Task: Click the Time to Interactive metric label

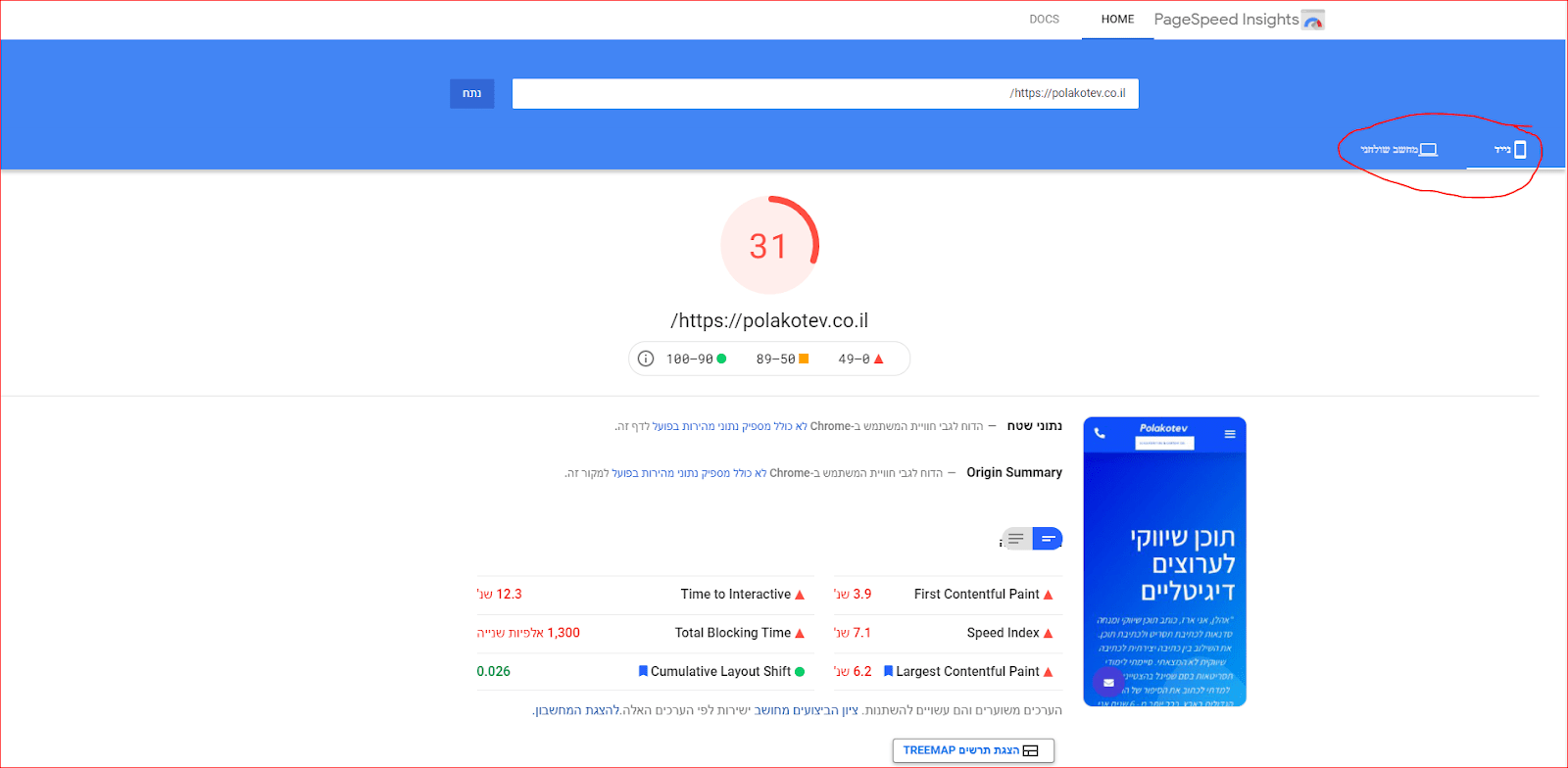Action: (x=735, y=594)
